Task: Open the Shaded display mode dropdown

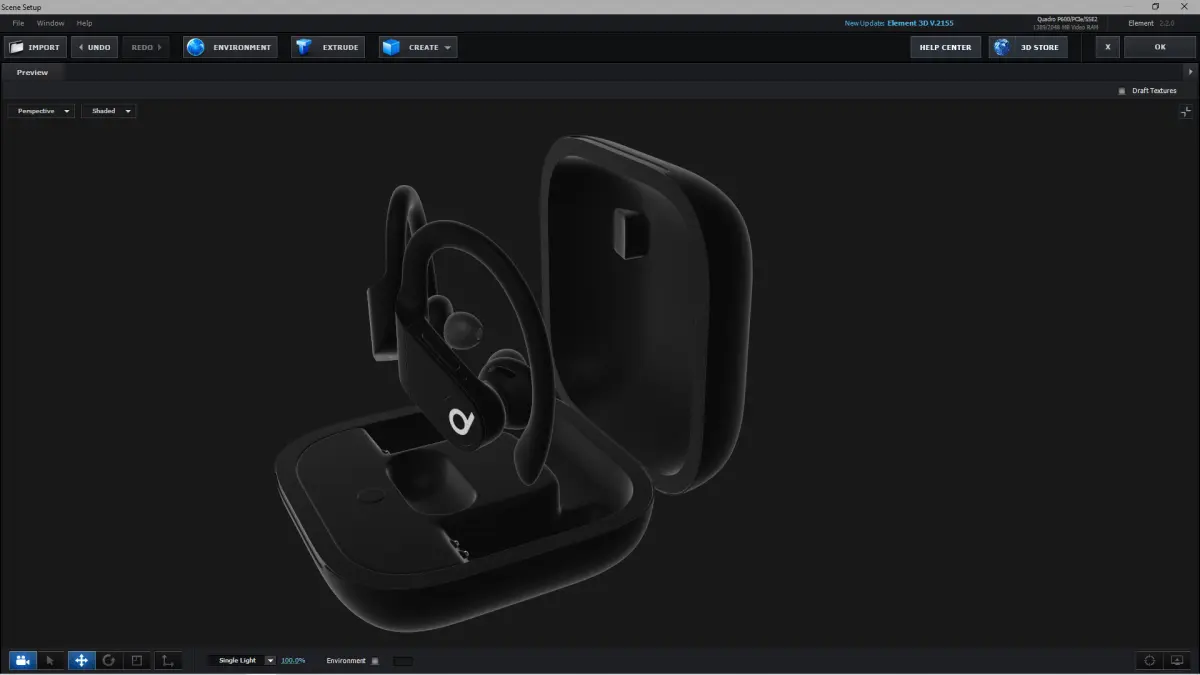Action: (108, 111)
